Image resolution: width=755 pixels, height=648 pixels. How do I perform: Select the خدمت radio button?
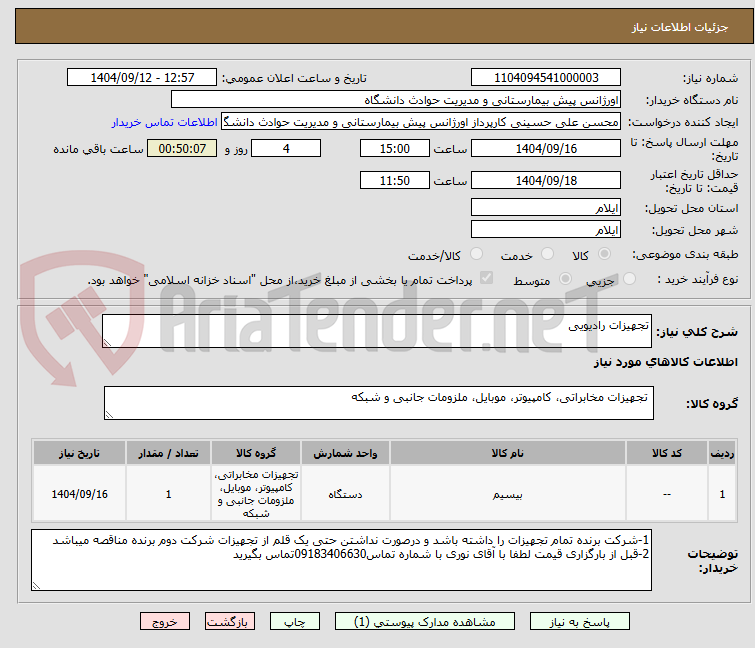pyautogui.click(x=547, y=254)
